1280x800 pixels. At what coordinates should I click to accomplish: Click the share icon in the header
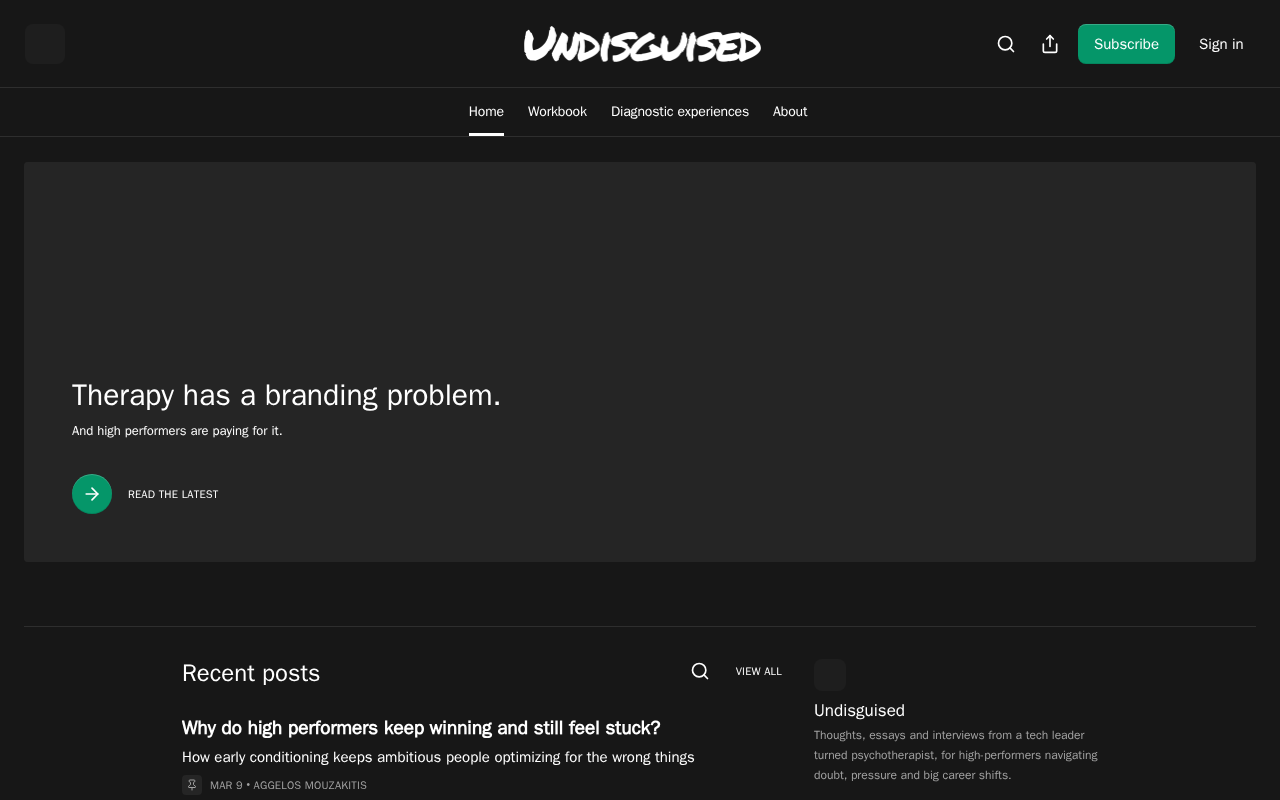coord(1050,44)
